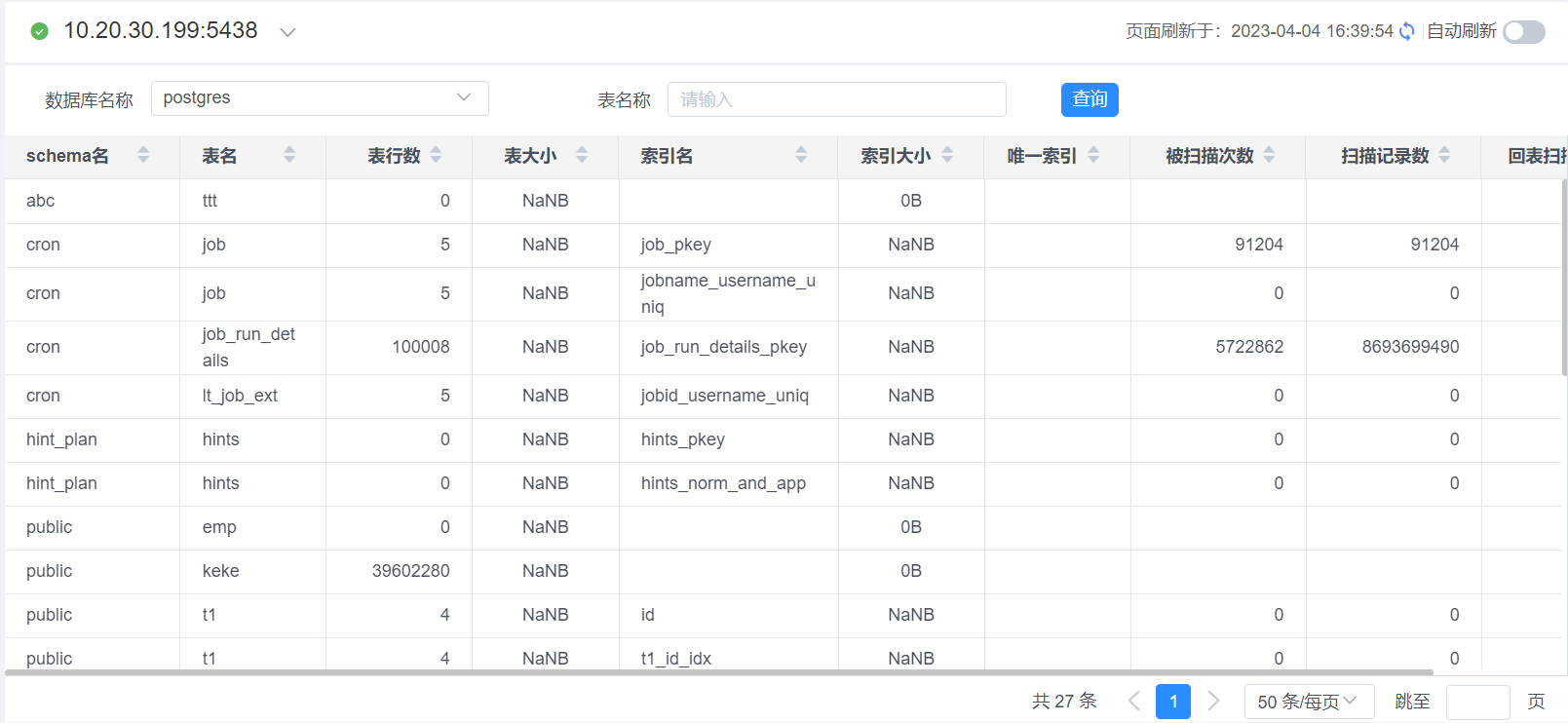This screenshot has width=1568, height=723.
Task: Select page 1 in pagination
Action: [1172, 702]
